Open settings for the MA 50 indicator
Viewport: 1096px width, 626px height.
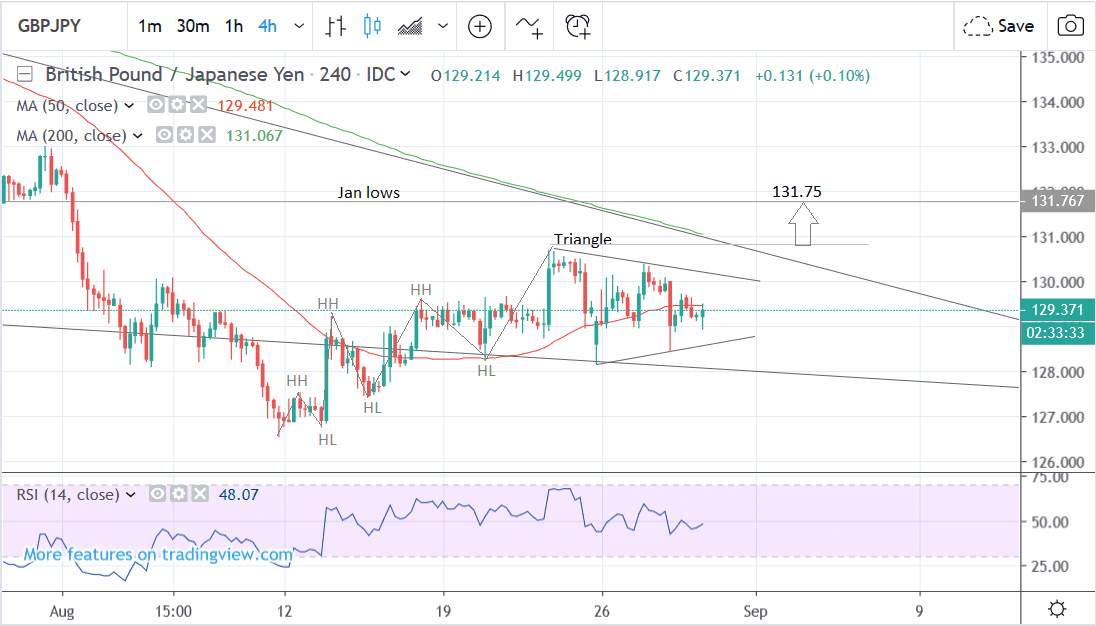(x=176, y=105)
